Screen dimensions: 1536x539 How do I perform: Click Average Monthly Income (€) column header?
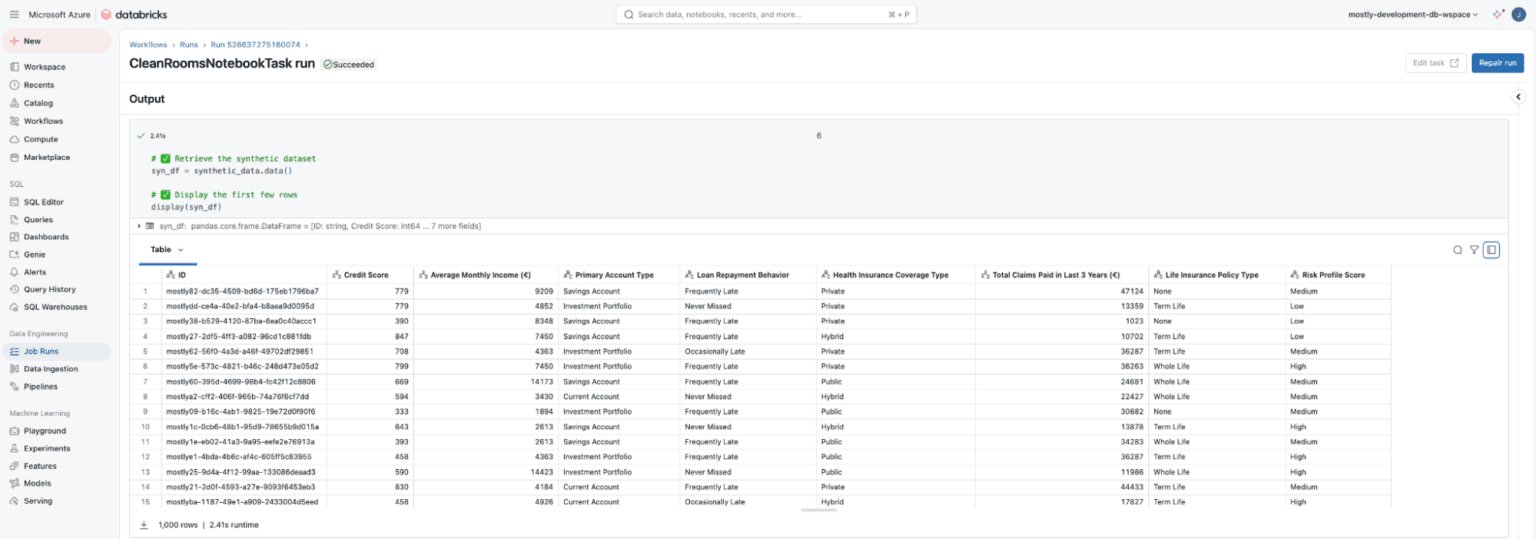point(486,275)
